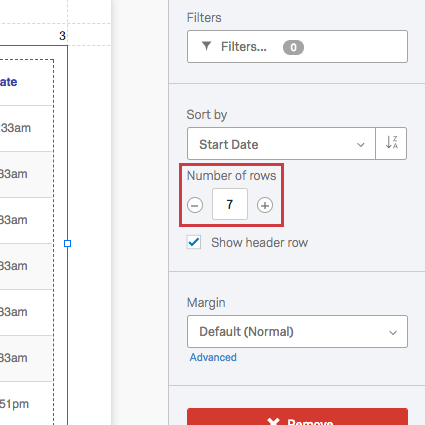Click the filter count badge showing 0
Viewport: 425px width, 425px height.
click(x=293, y=47)
